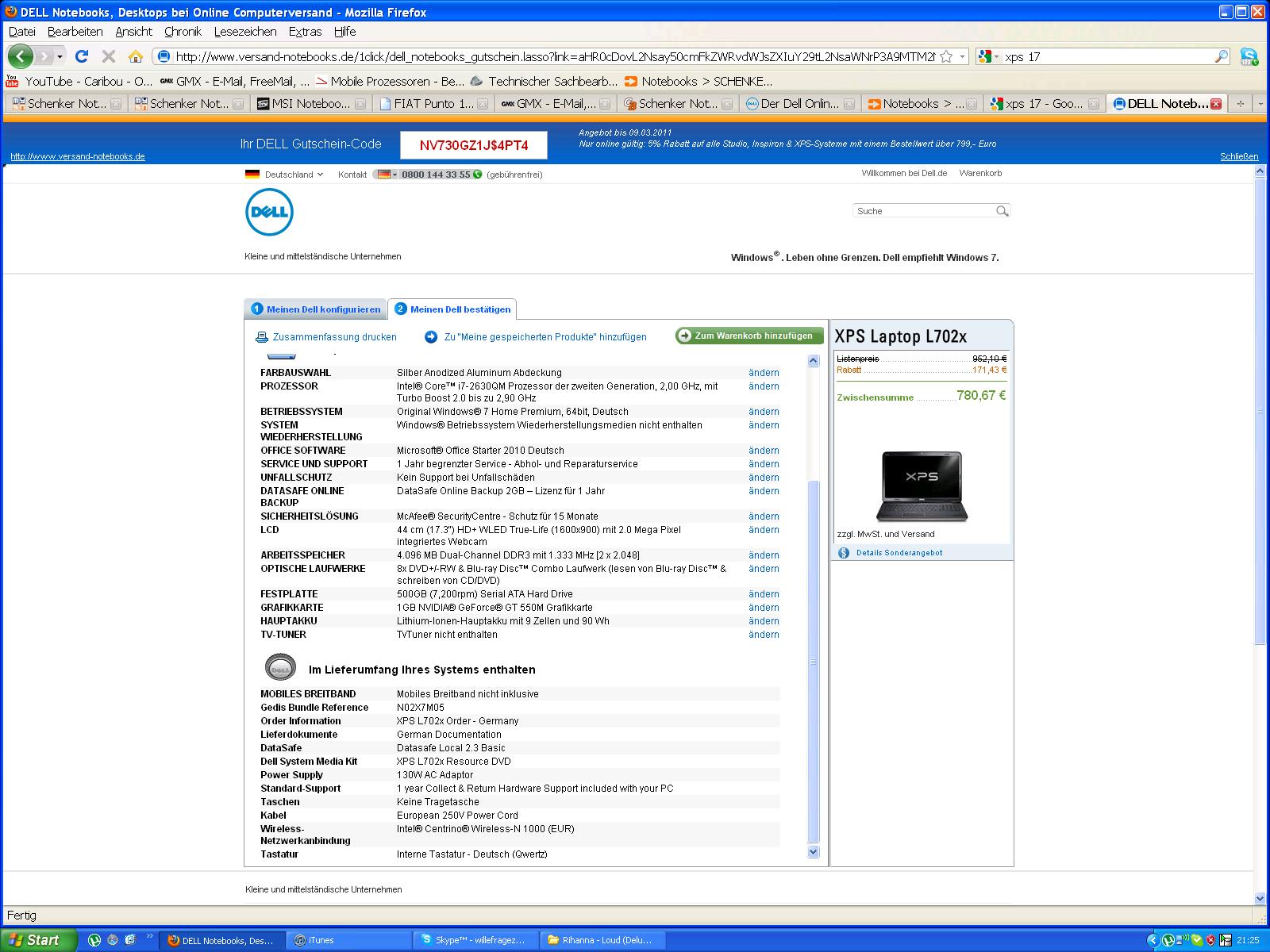The height and width of the screenshot is (952, 1270).
Task: Open Mobile Prozessoren bookmark
Action: click(390, 81)
